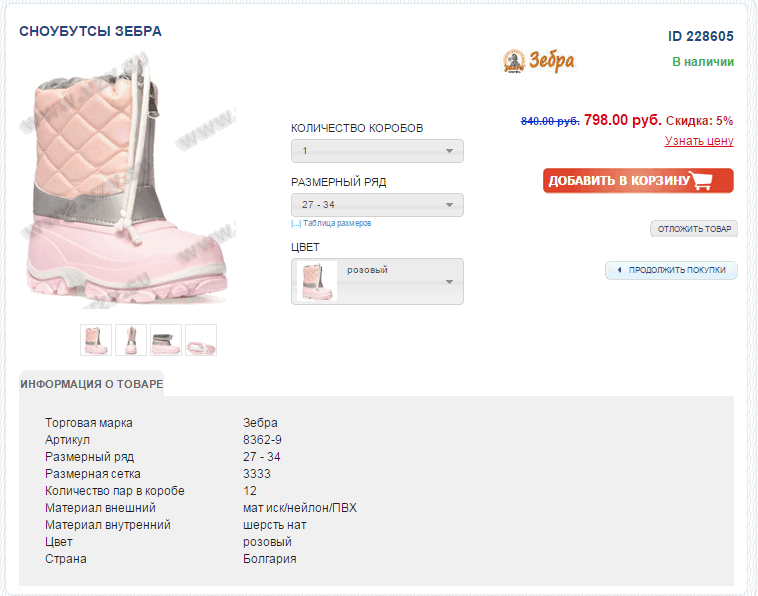758x596 pixels.
Task: Click the ID 228605 product number
Action: pos(700,36)
